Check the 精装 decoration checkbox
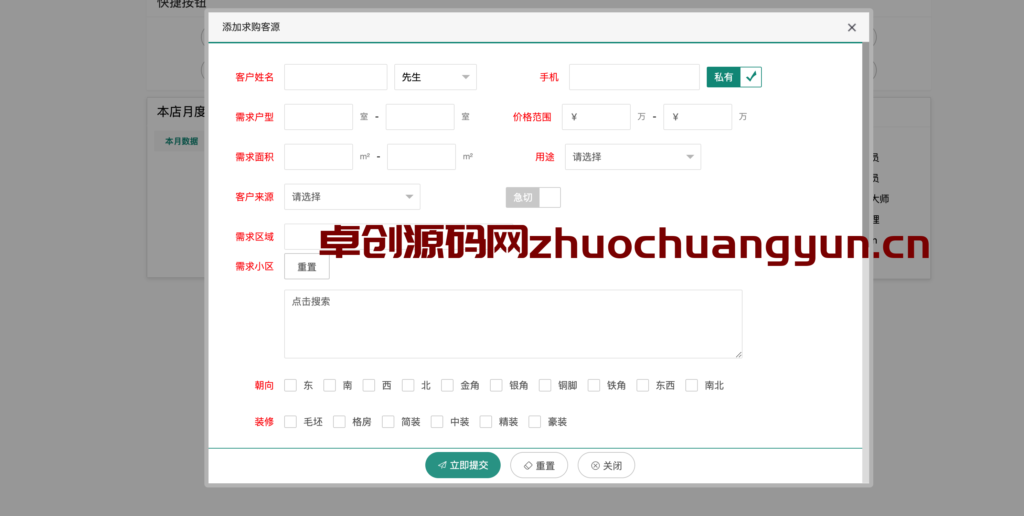This screenshot has width=1024, height=516. click(486, 422)
